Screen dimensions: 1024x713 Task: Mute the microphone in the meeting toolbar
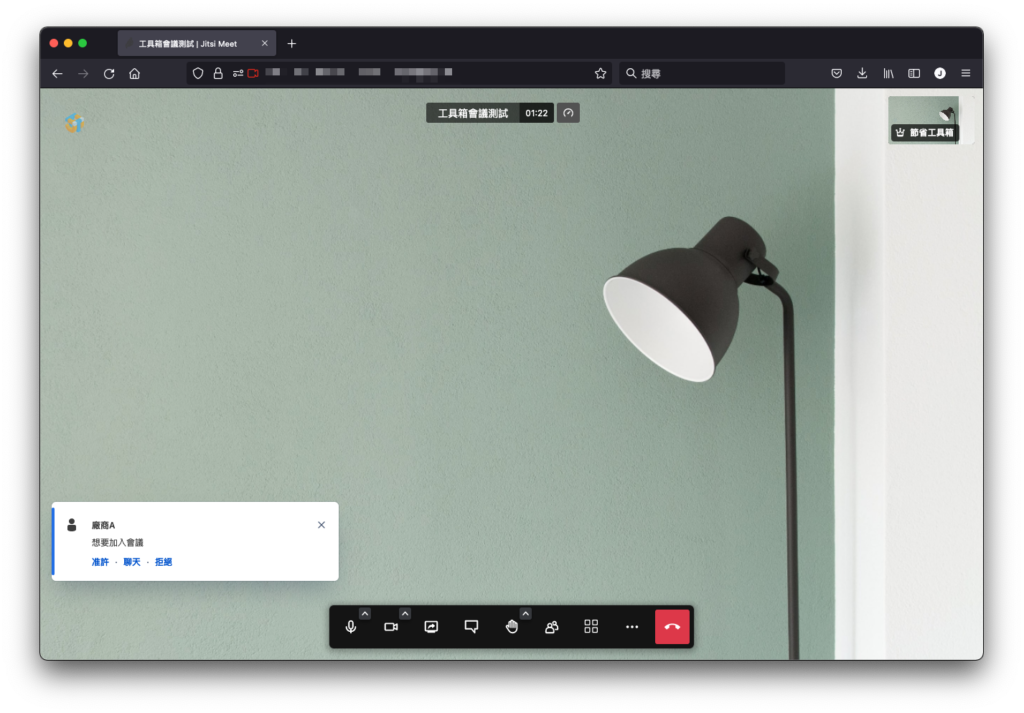pos(351,627)
